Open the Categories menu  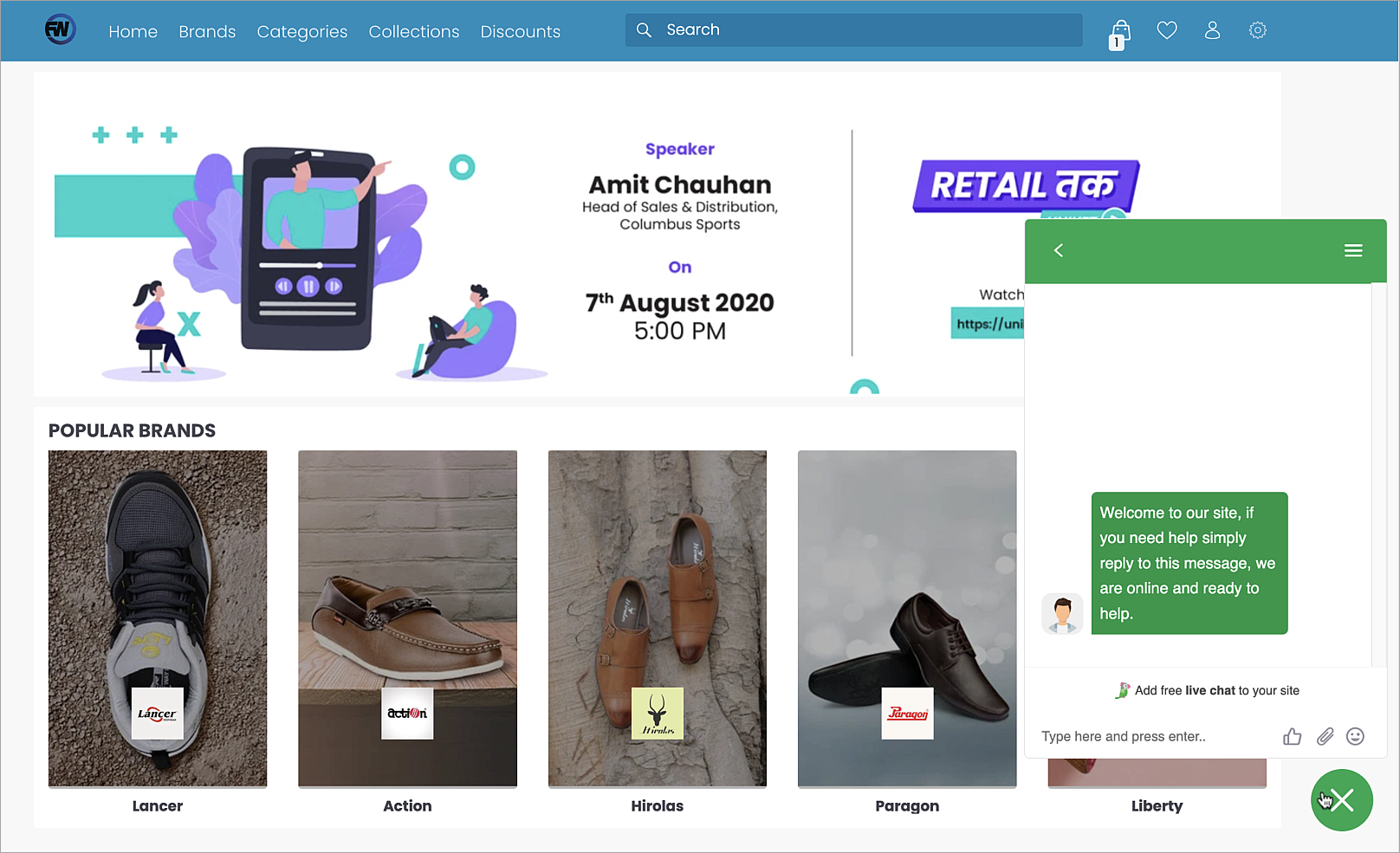[x=302, y=31]
